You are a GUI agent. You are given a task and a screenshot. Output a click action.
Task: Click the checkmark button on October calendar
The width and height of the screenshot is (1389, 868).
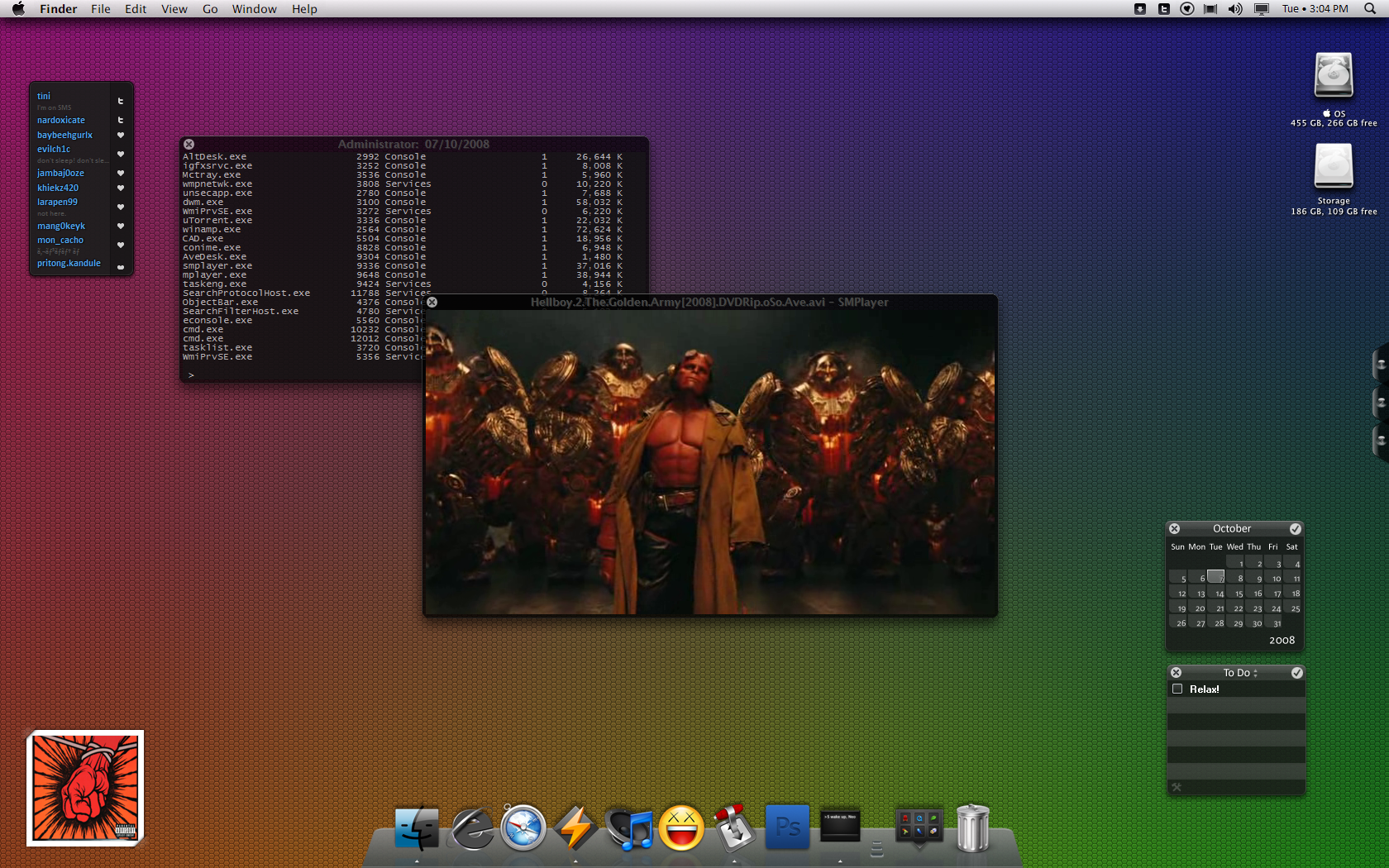pos(1296,529)
